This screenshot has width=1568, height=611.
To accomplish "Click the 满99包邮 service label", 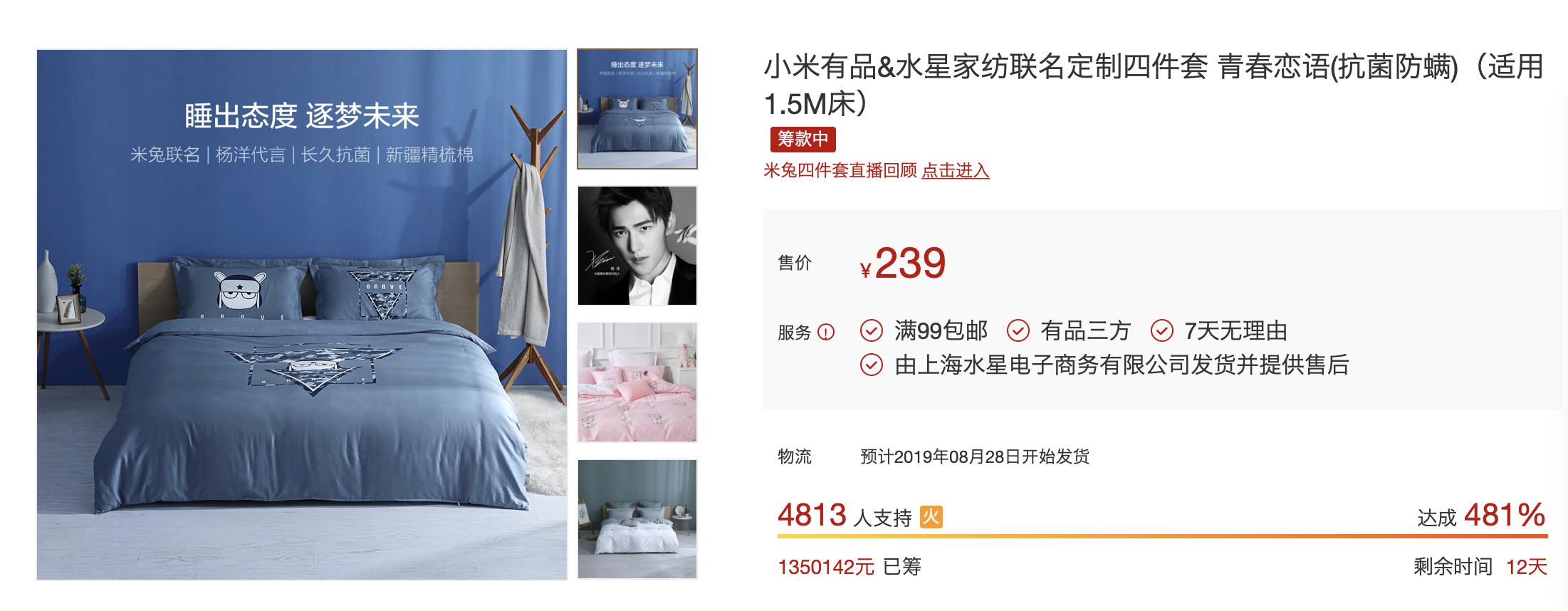I will [941, 330].
